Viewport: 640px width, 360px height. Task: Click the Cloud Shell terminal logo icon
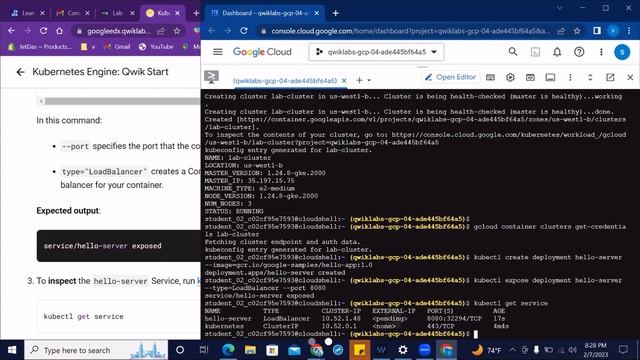pyautogui.click(x=211, y=77)
